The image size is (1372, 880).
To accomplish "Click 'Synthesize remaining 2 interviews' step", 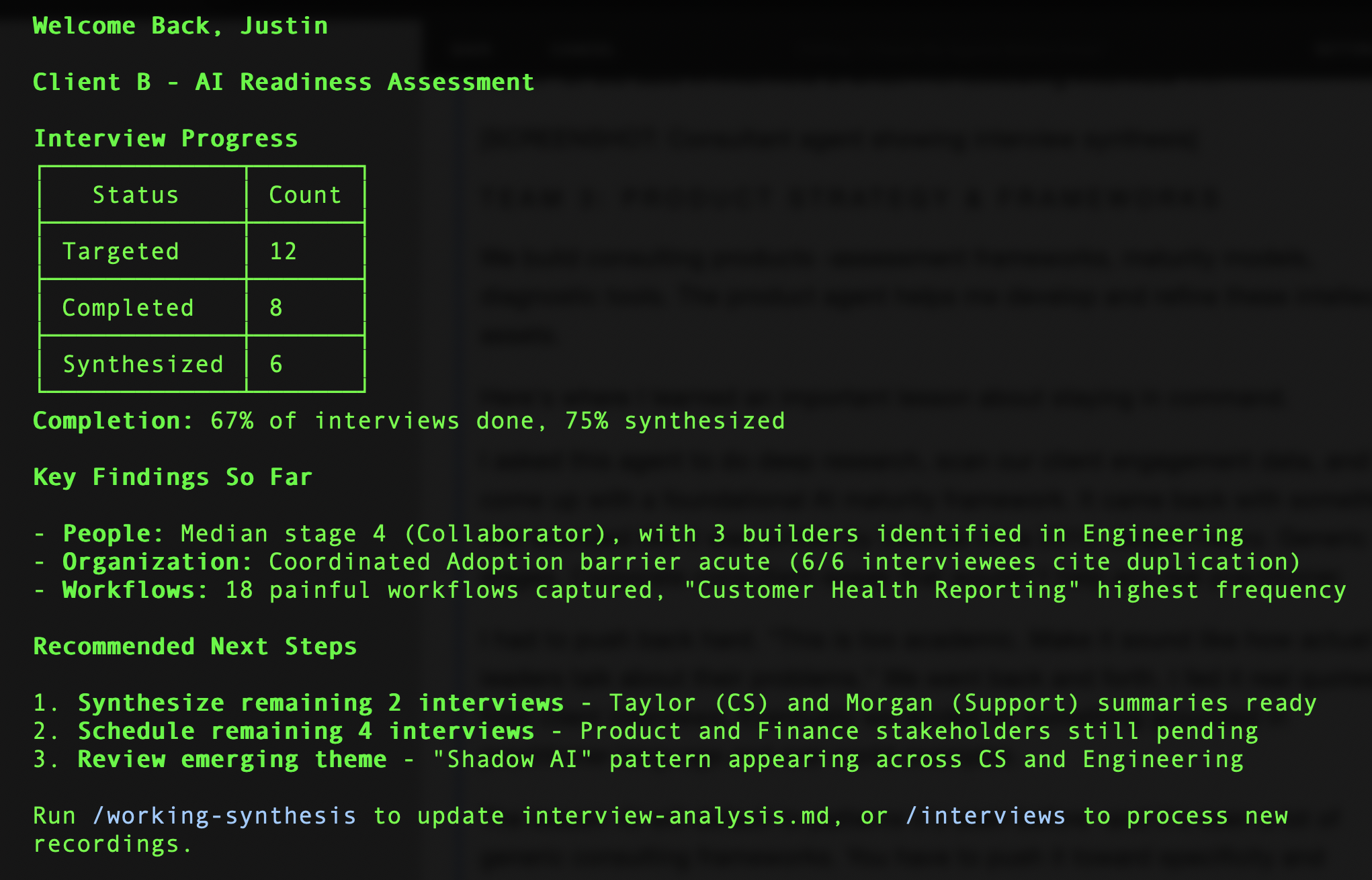I will 320,703.
